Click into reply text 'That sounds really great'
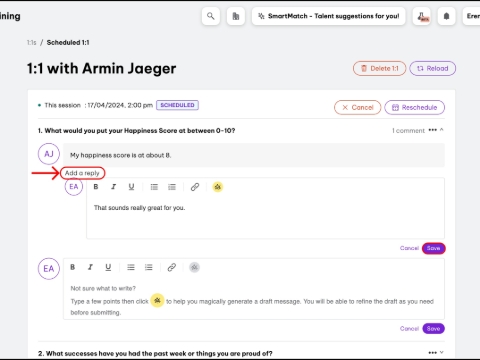Image resolution: width=480 pixels, height=360 pixels. tap(139, 208)
